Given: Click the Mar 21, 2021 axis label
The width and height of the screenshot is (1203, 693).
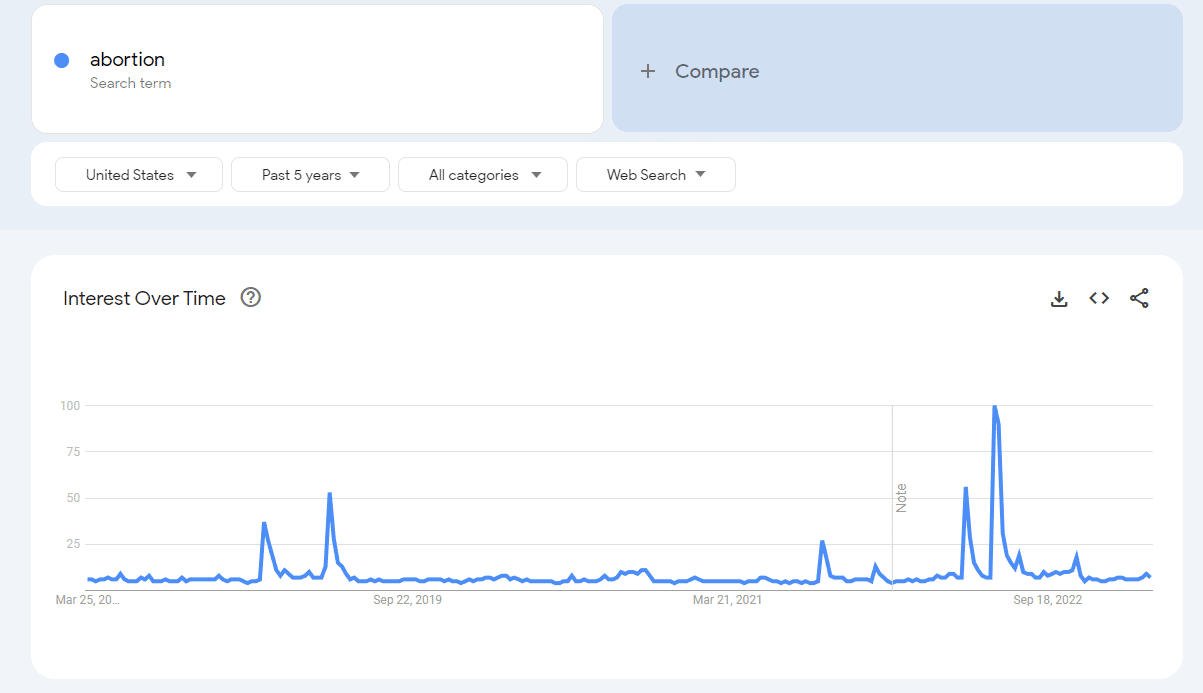Looking at the screenshot, I should tap(728, 600).
